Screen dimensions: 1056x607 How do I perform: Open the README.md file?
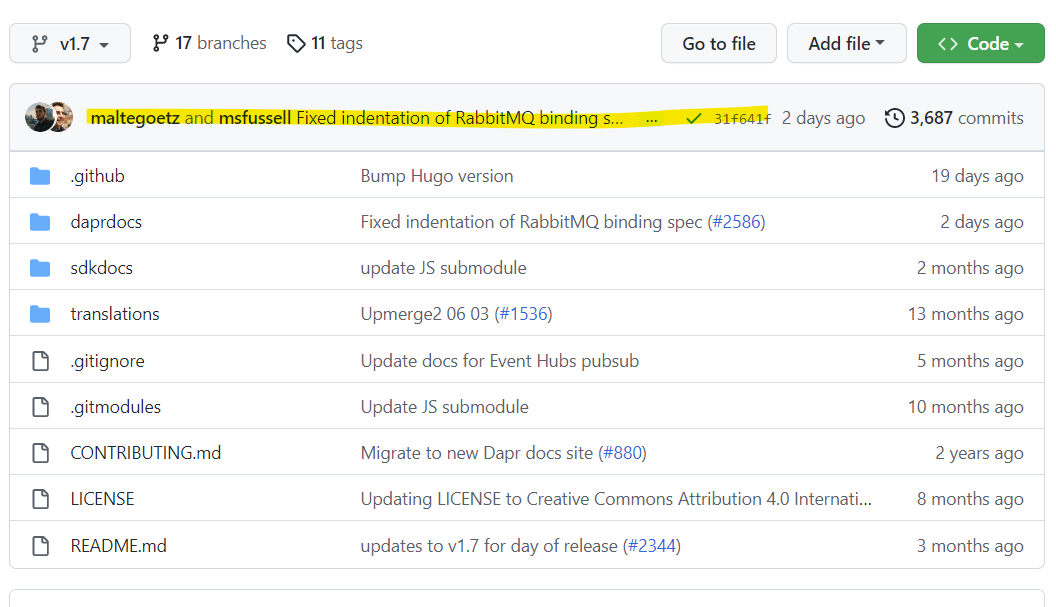(119, 546)
